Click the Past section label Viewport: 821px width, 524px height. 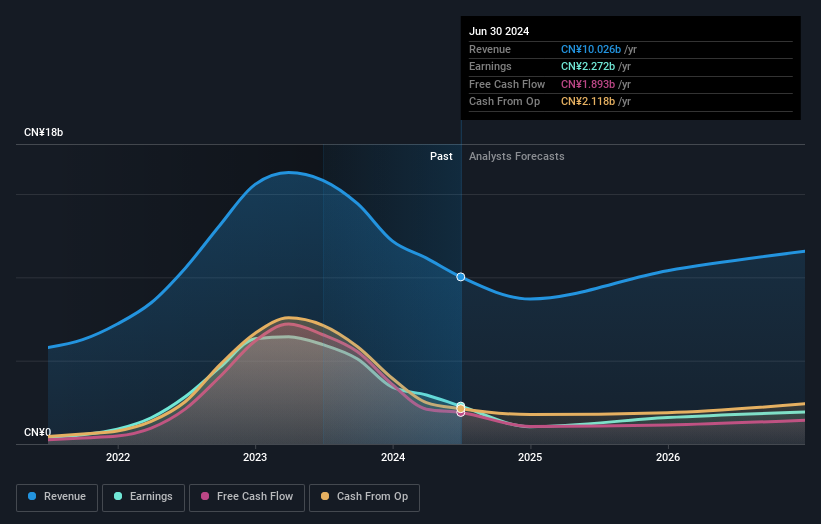pos(441,156)
